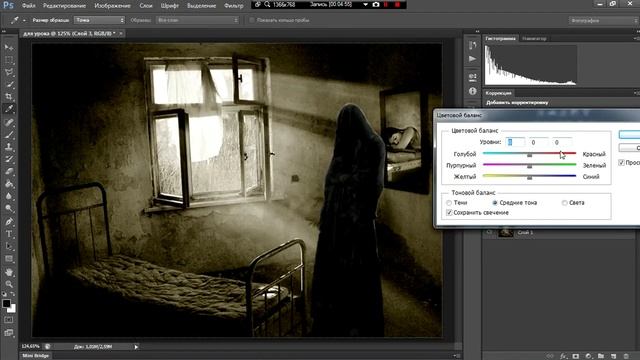This screenshot has width=640, height=360.
Task: Click OK button in Цветовой баланс dialog
Action: [x=629, y=135]
